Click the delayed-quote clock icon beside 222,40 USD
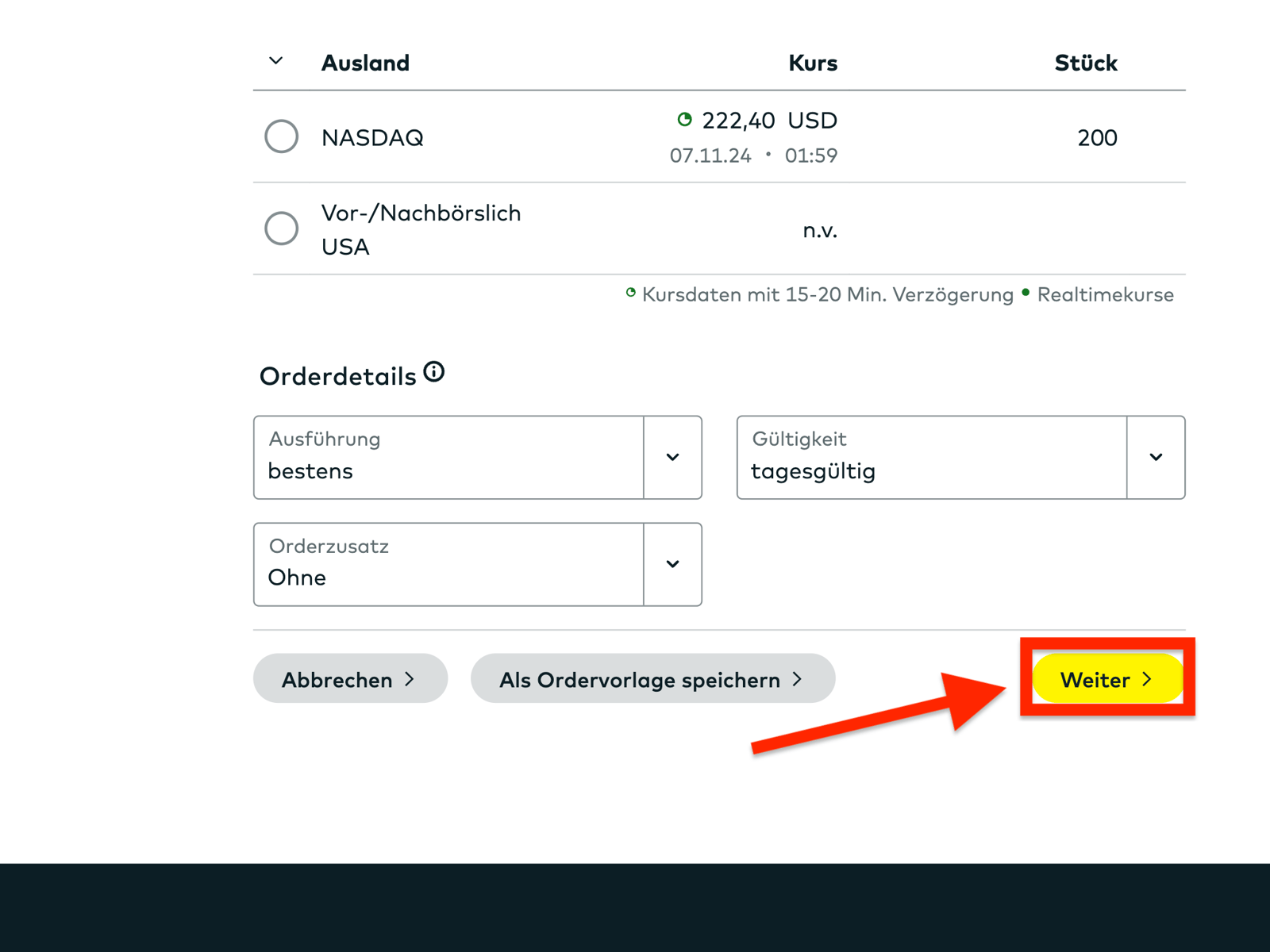The width and height of the screenshot is (1270, 952). 686,120
